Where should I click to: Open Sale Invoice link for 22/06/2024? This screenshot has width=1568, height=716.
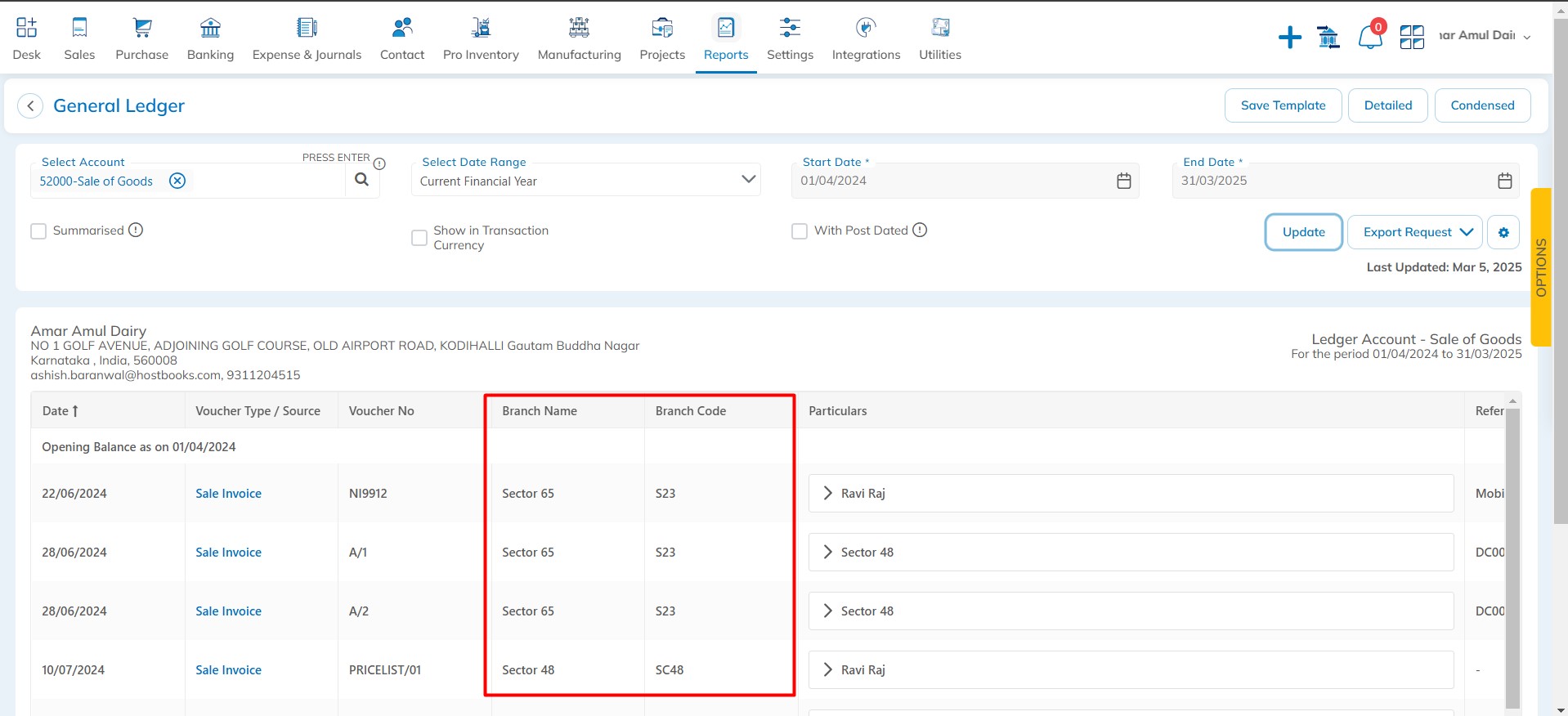coord(228,493)
